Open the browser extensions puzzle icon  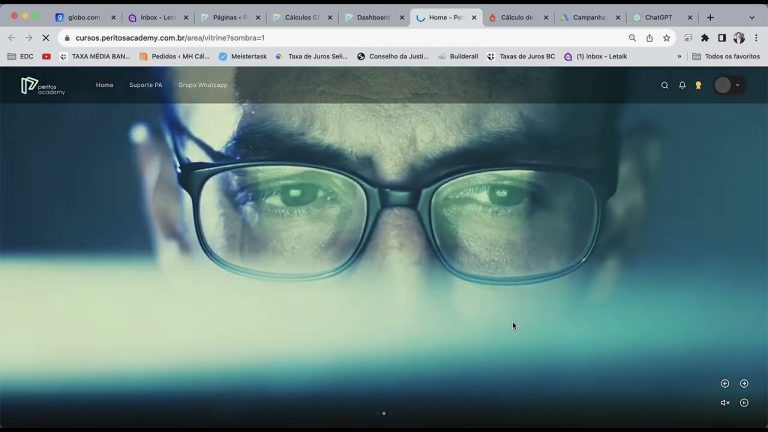(x=705, y=38)
